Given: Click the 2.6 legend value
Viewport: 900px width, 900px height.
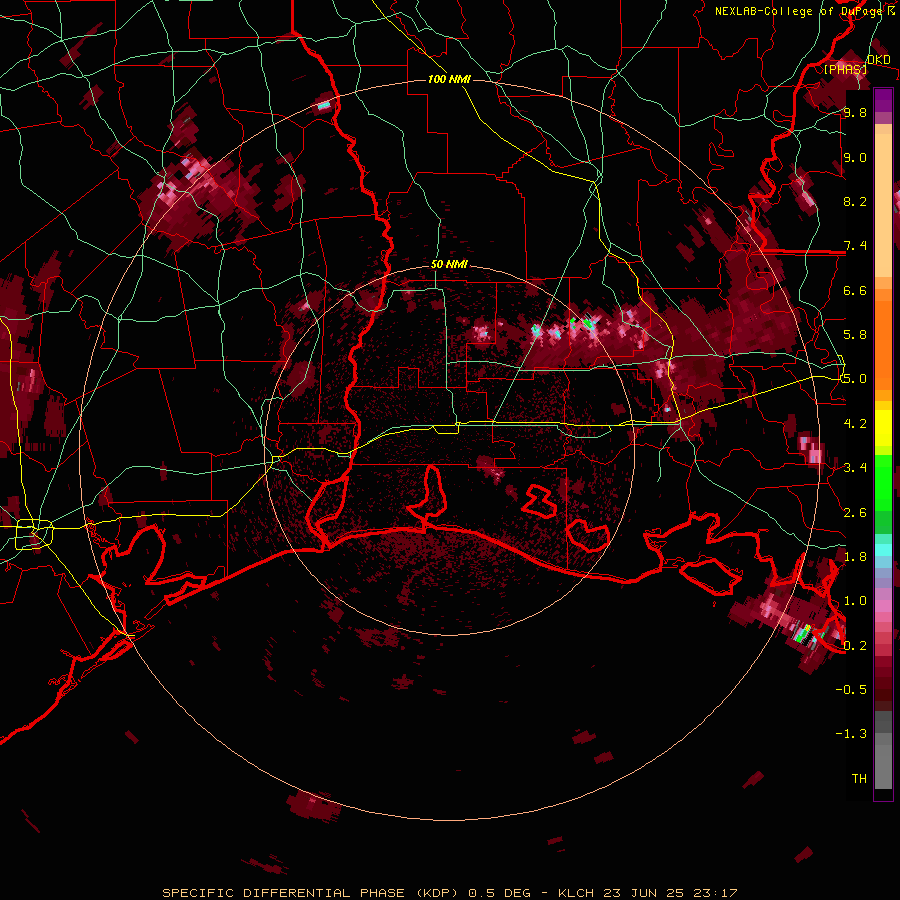Looking at the screenshot, I should tap(855, 513).
